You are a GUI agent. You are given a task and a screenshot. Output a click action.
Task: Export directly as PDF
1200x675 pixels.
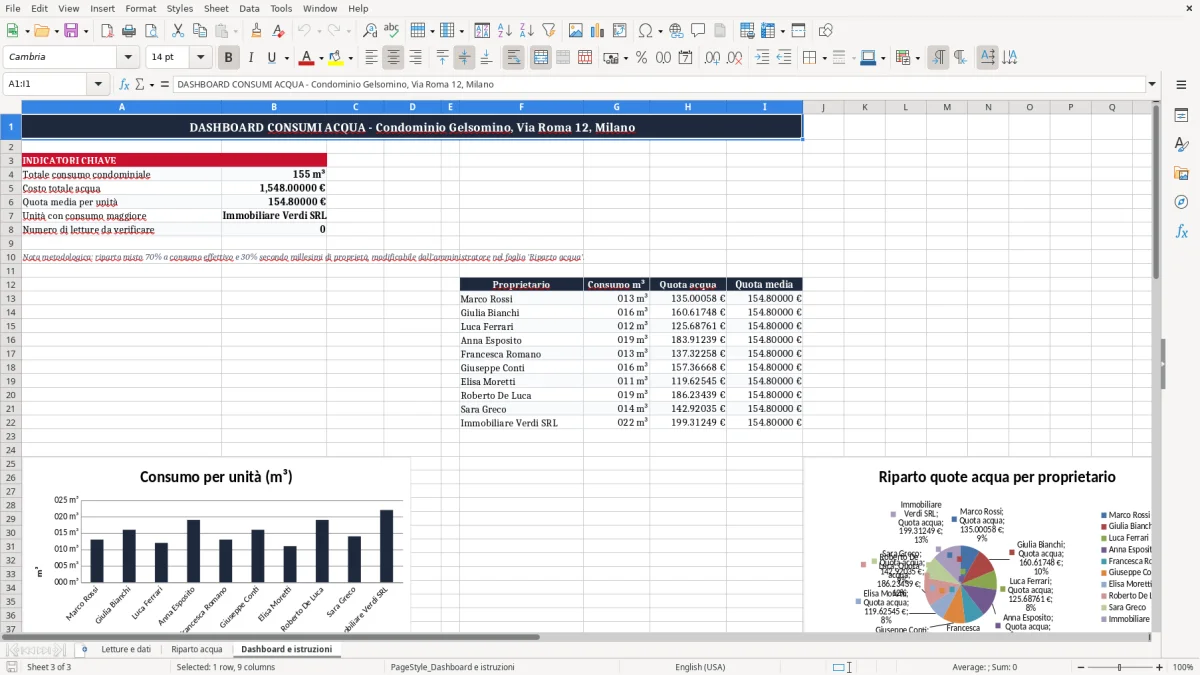pyautogui.click(x=107, y=31)
